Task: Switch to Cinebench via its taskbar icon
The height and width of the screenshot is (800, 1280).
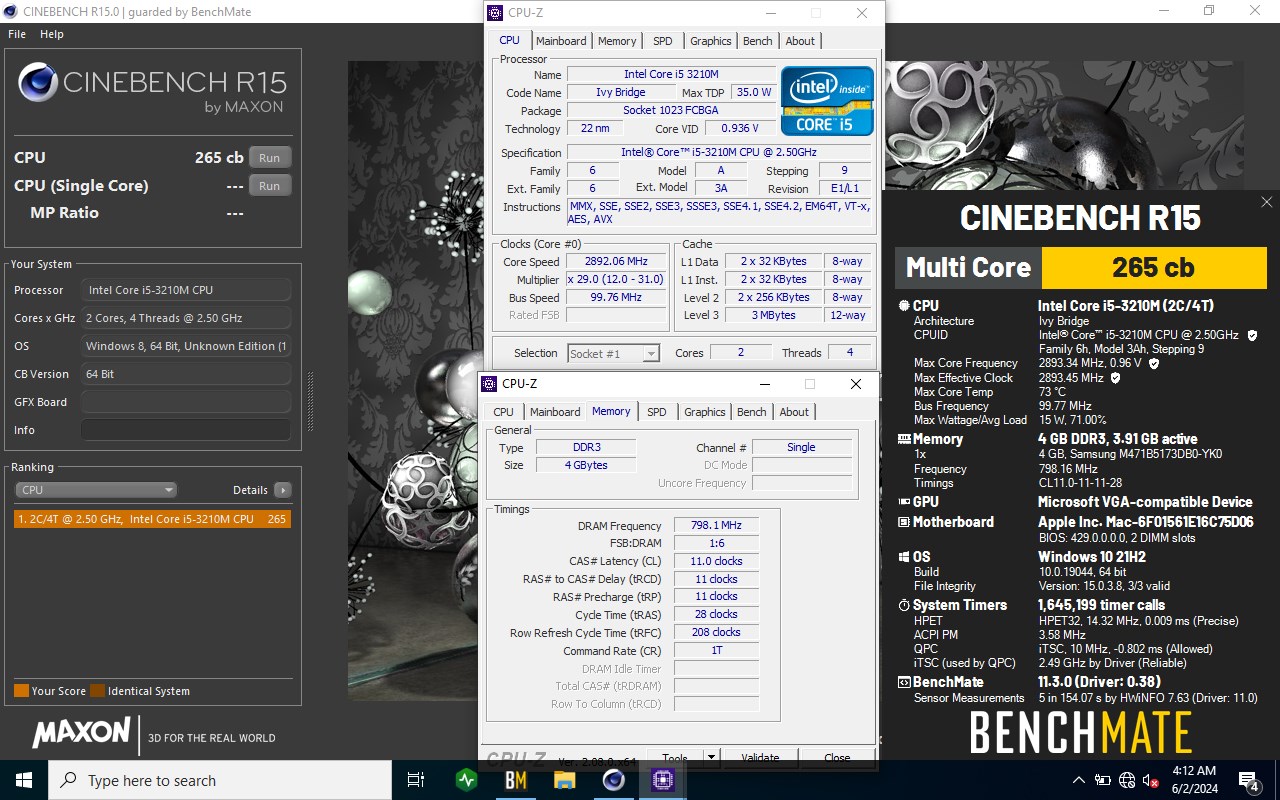Action: tap(614, 780)
